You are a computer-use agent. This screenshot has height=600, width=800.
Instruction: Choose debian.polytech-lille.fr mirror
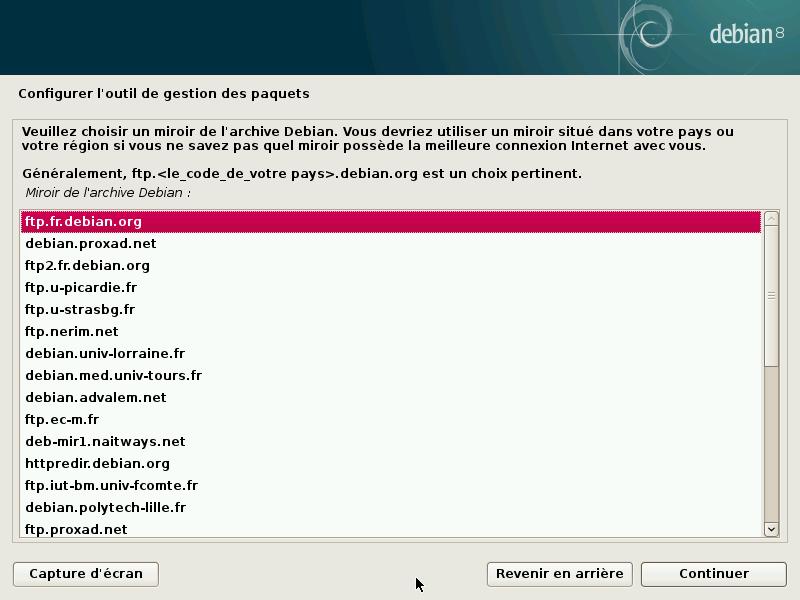105,508
